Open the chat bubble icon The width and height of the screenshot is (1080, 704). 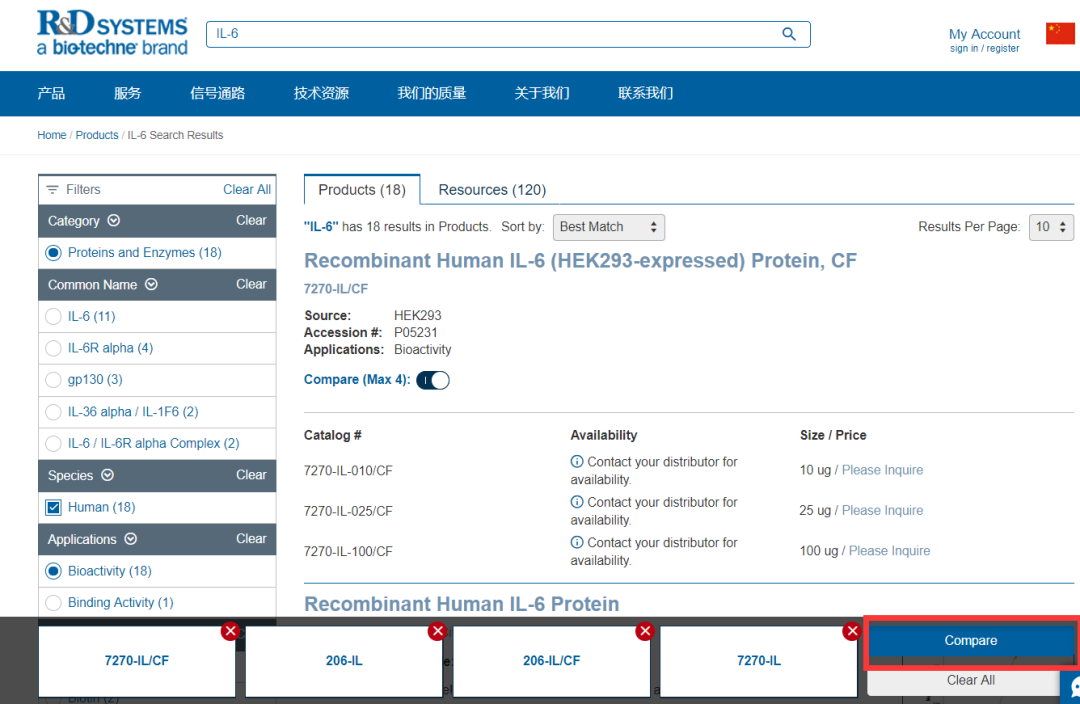pyautogui.click(x=1073, y=688)
